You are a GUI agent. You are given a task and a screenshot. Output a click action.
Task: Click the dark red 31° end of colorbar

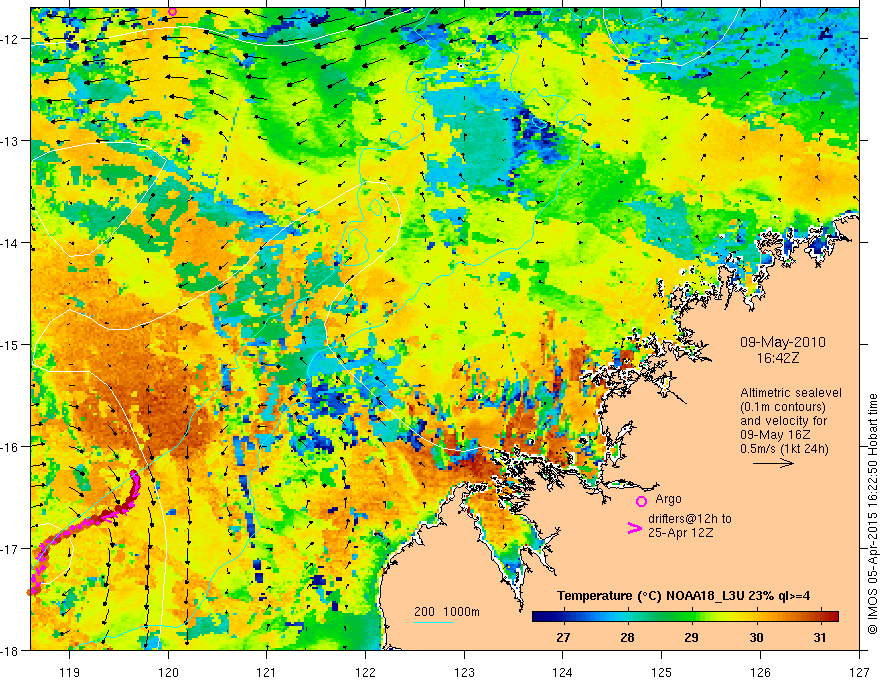(832, 617)
